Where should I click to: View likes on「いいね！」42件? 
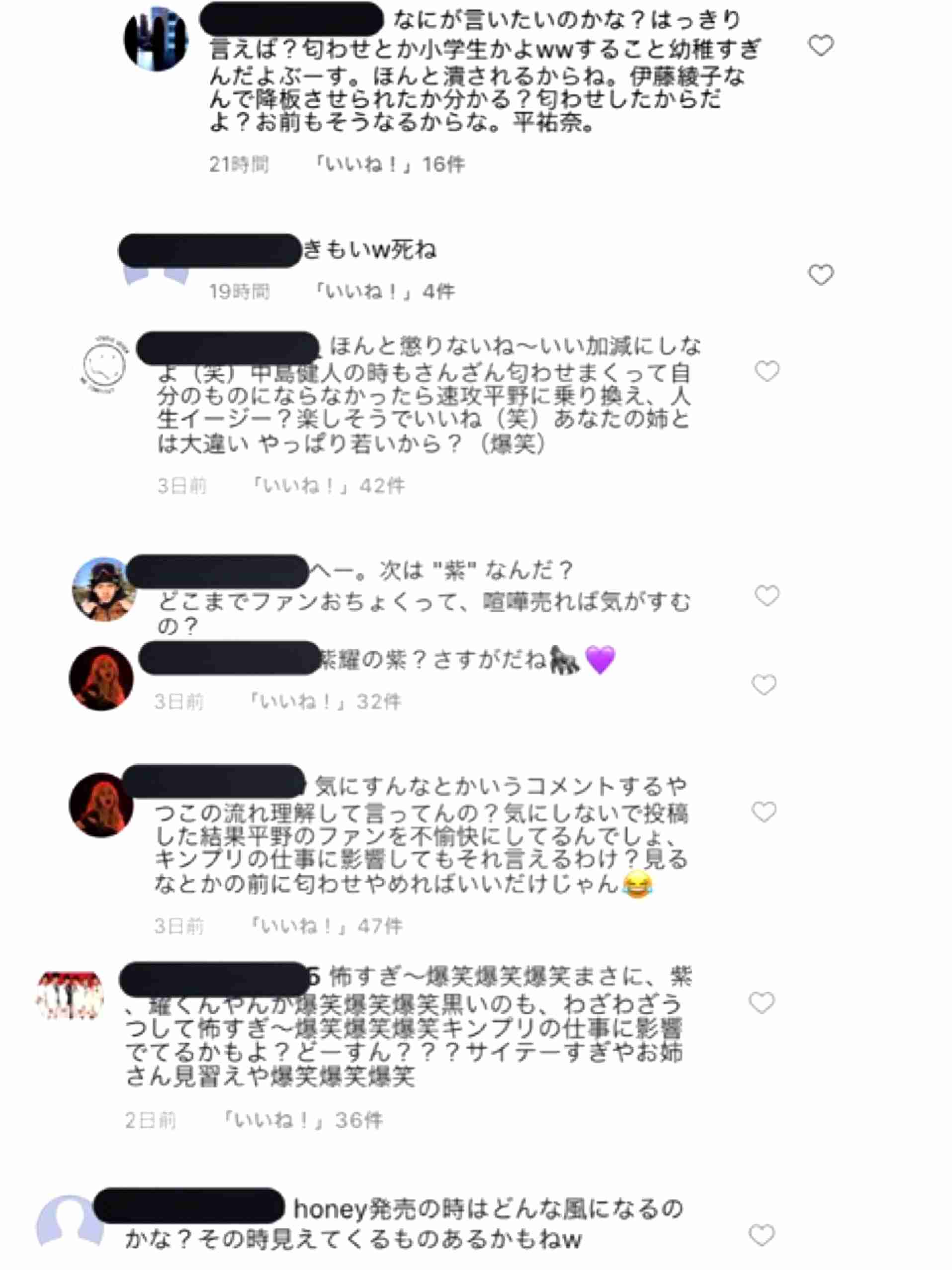327,486
